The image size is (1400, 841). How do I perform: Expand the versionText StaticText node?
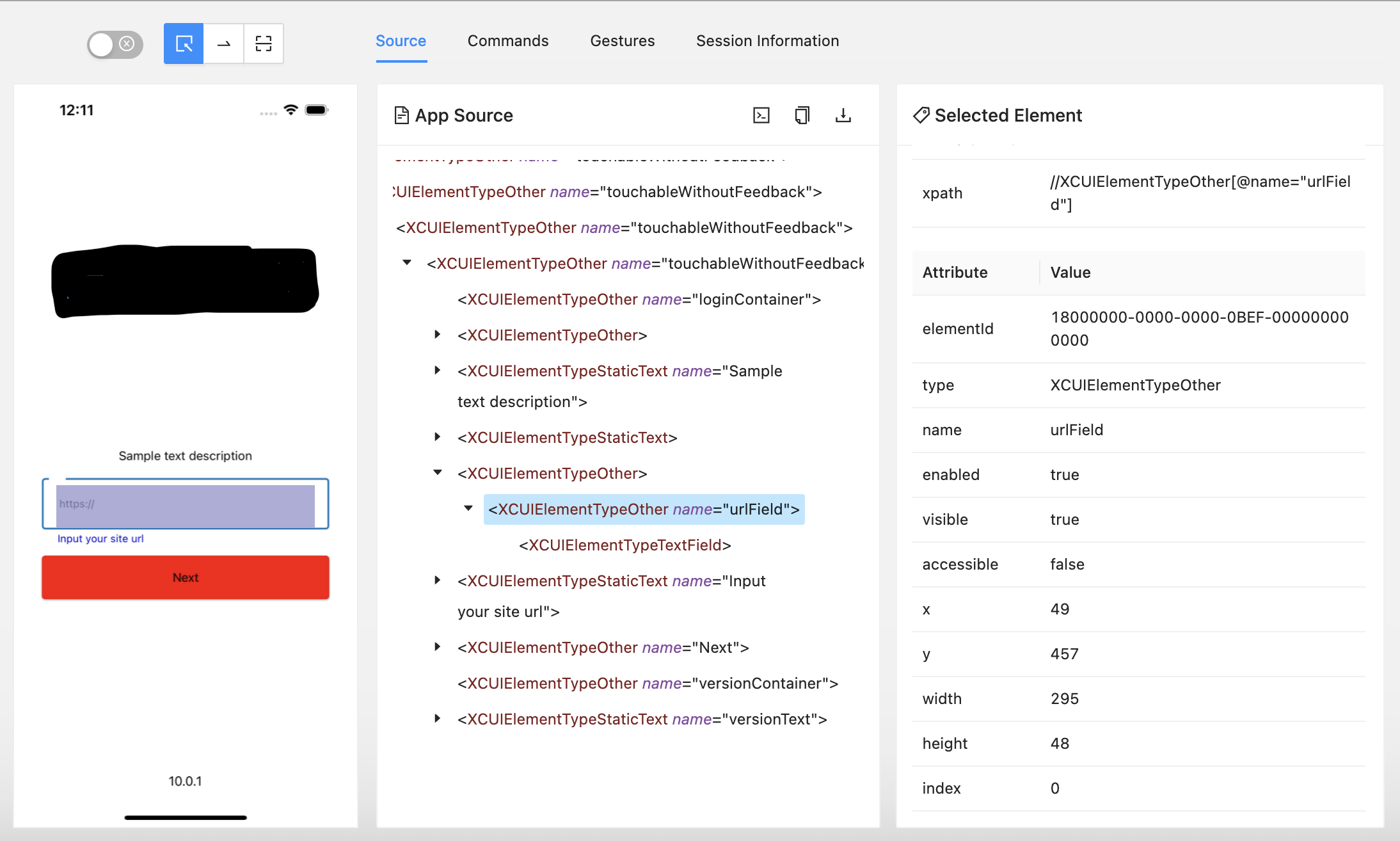[437, 717]
